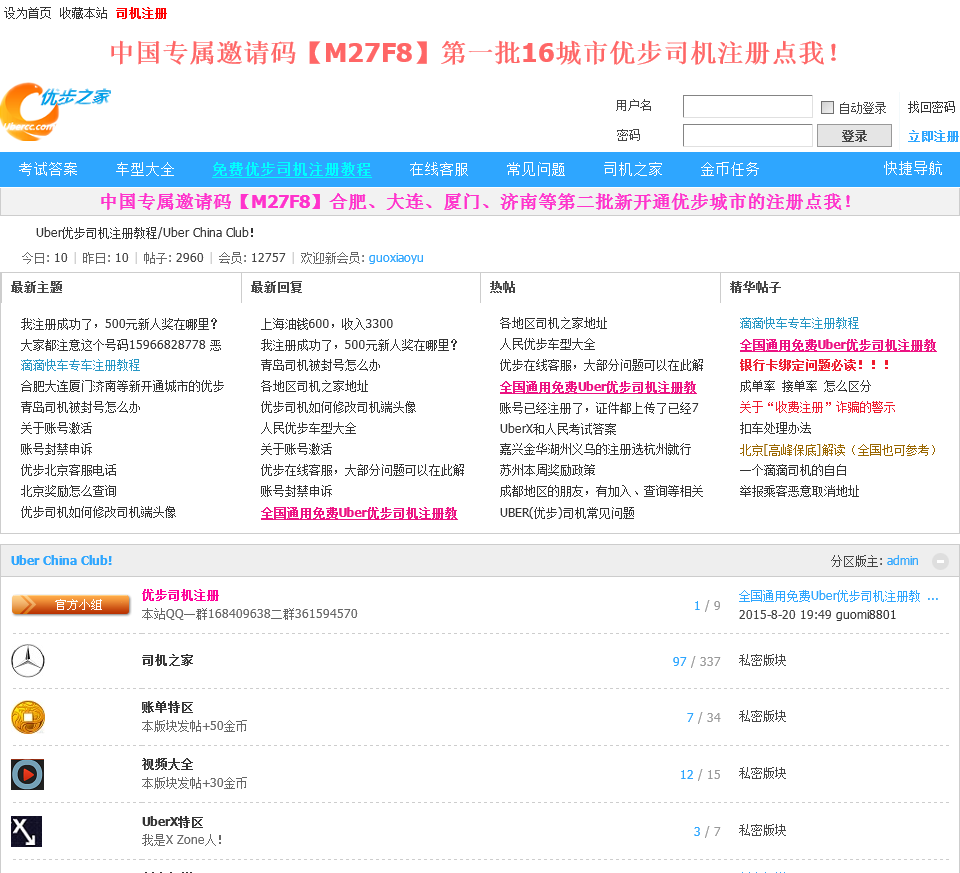Image resolution: width=960 pixels, height=873 pixels.
Task: Click the 优步之家 site logo
Action: (55, 111)
